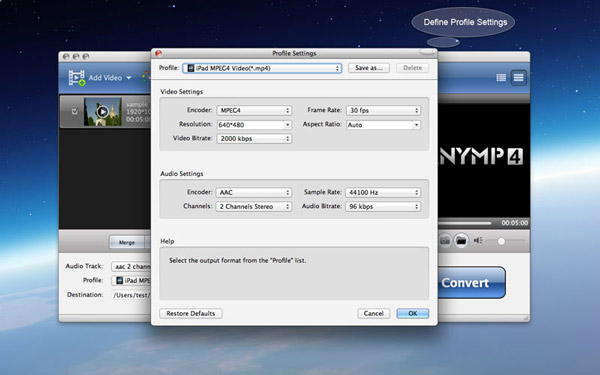Screen dimensions: 600x375
Task: Click the snapshot camera icon
Action: [x=444, y=241]
